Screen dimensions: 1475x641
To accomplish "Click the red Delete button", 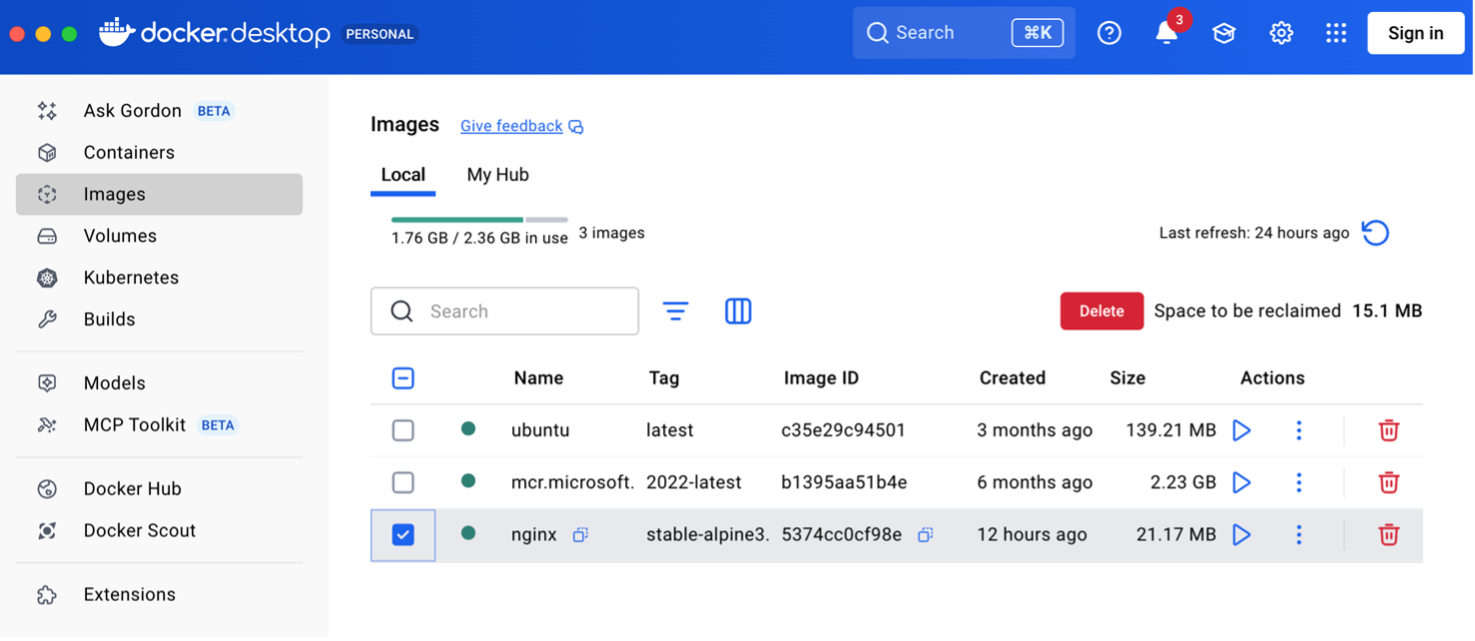I will click(1101, 311).
